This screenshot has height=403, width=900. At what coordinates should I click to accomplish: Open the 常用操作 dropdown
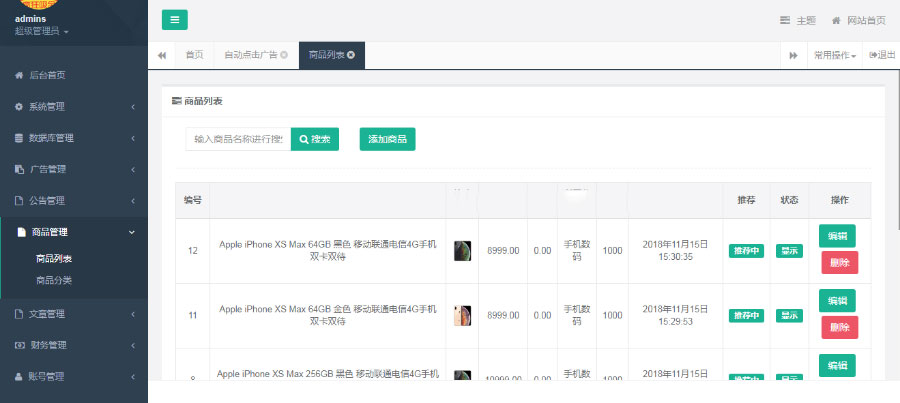click(834, 55)
